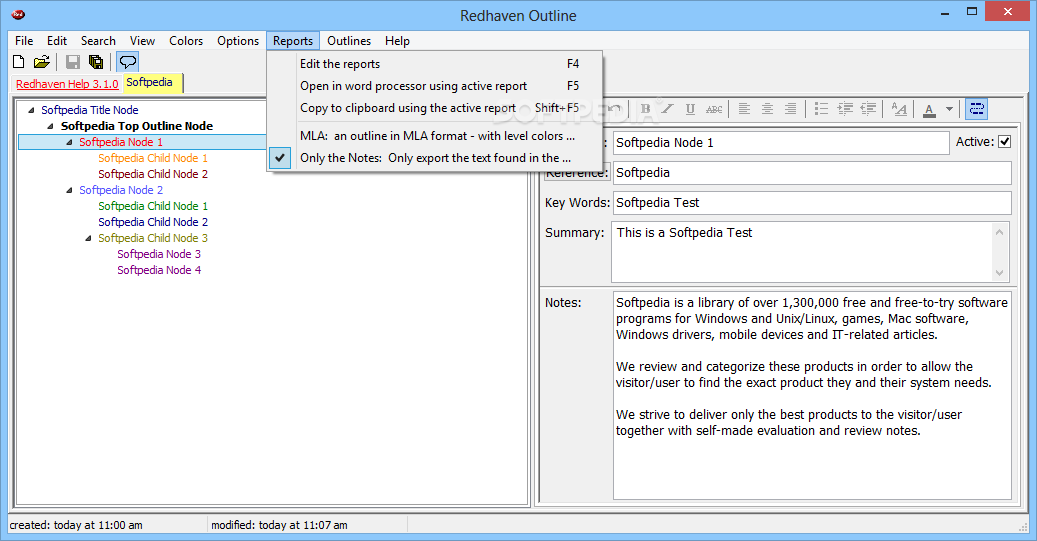Collapse Softpedia Node 2
Viewport: 1037px width, 541px height.
click(69, 190)
